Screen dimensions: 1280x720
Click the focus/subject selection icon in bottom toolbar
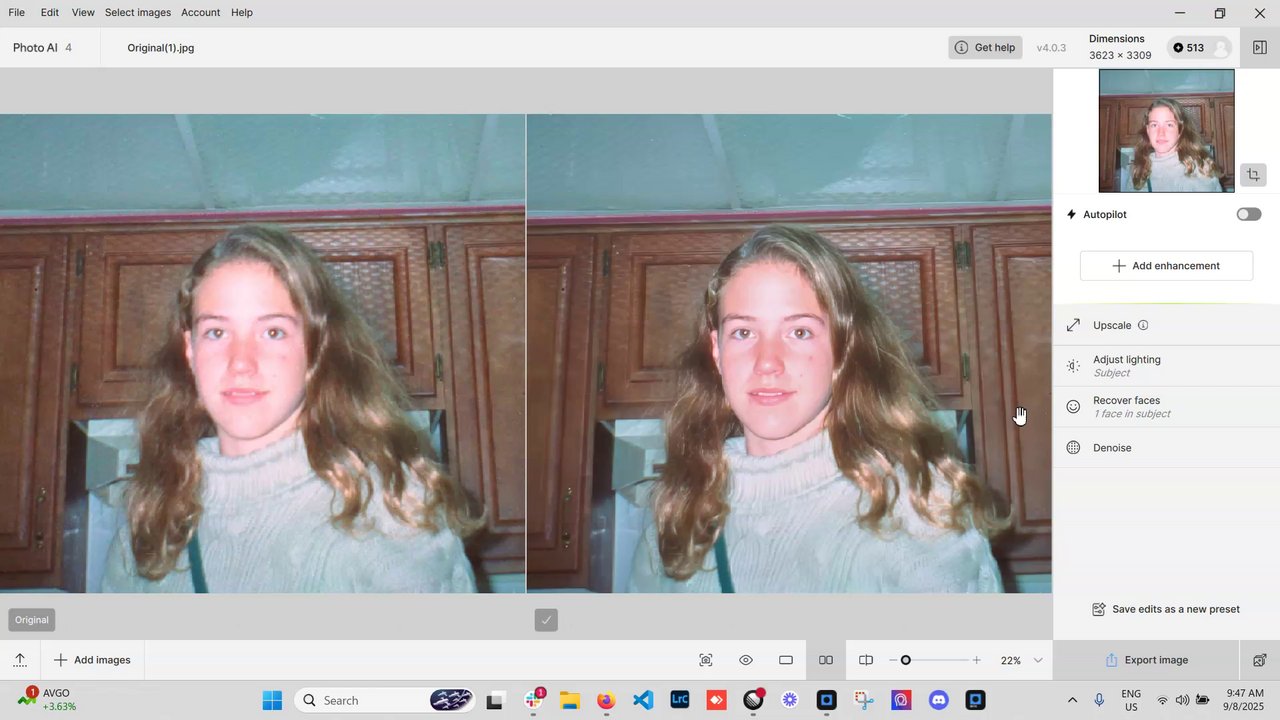[x=706, y=660]
